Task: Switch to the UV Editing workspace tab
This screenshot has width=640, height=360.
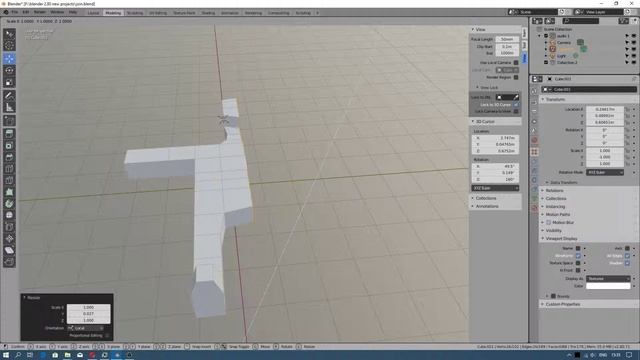Action: tap(158, 13)
